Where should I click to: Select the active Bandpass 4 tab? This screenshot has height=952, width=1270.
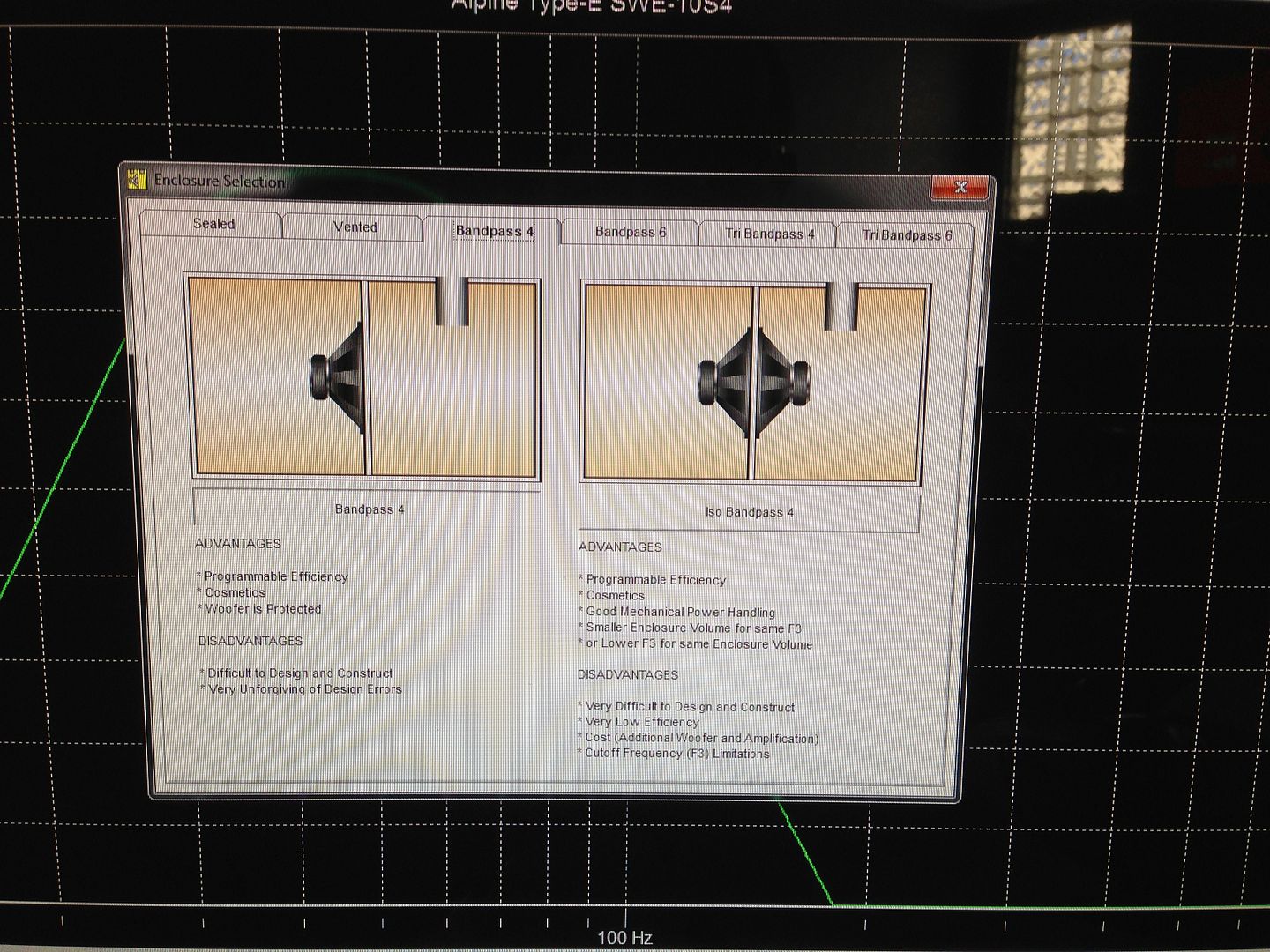tap(495, 229)
